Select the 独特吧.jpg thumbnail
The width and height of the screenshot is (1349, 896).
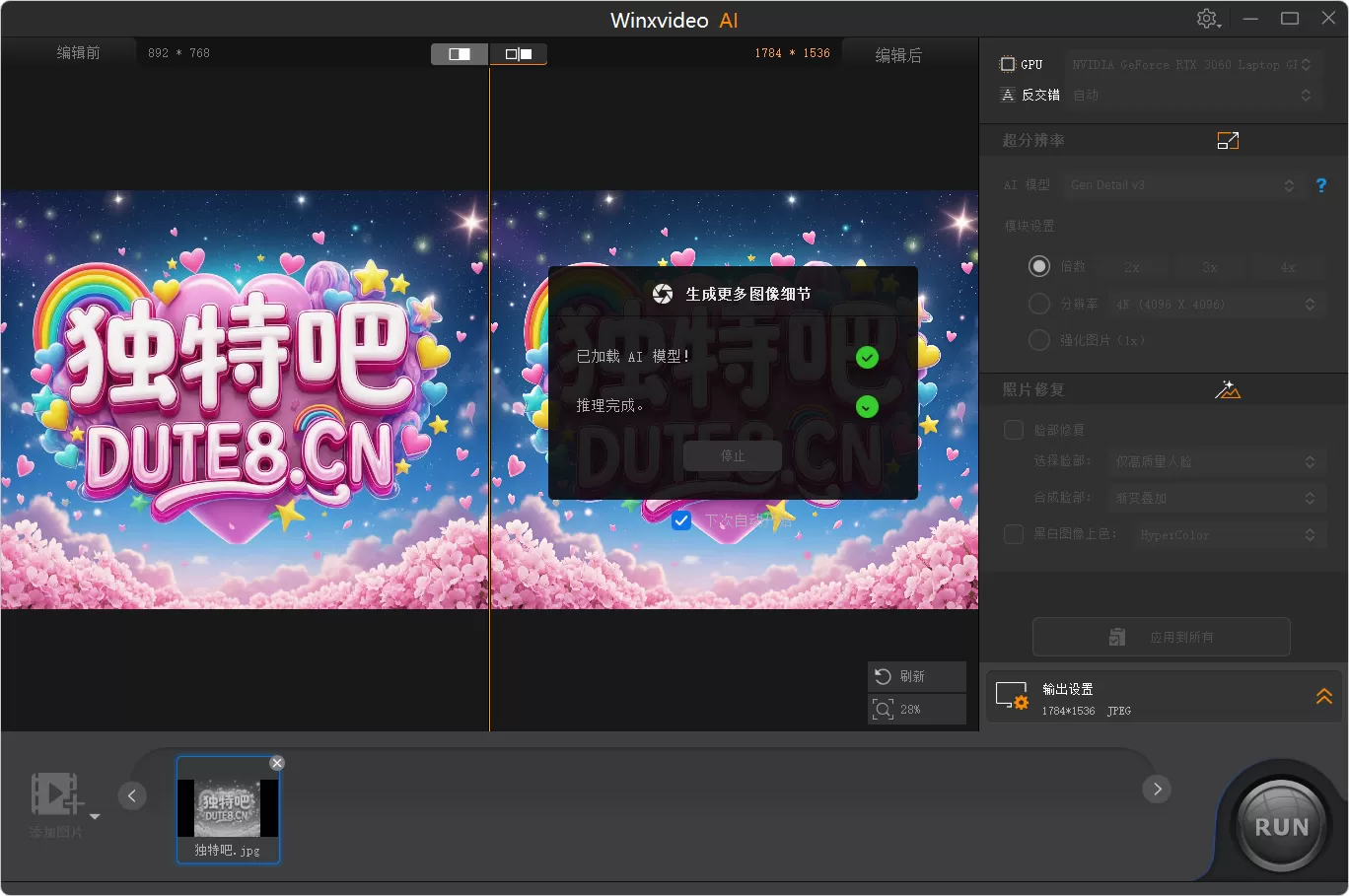[228, 808]
